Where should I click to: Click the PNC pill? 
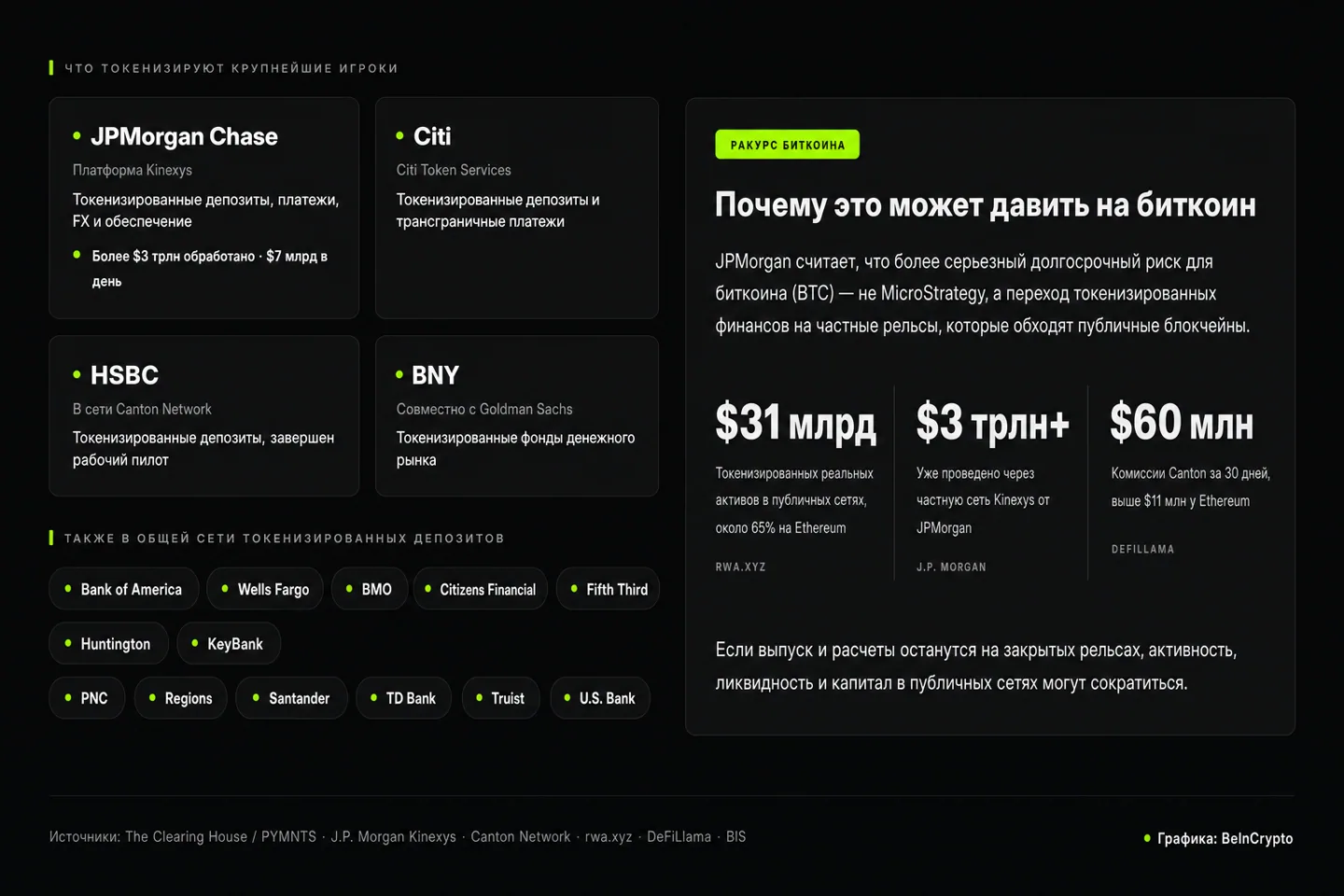click(x=87, y=697)
